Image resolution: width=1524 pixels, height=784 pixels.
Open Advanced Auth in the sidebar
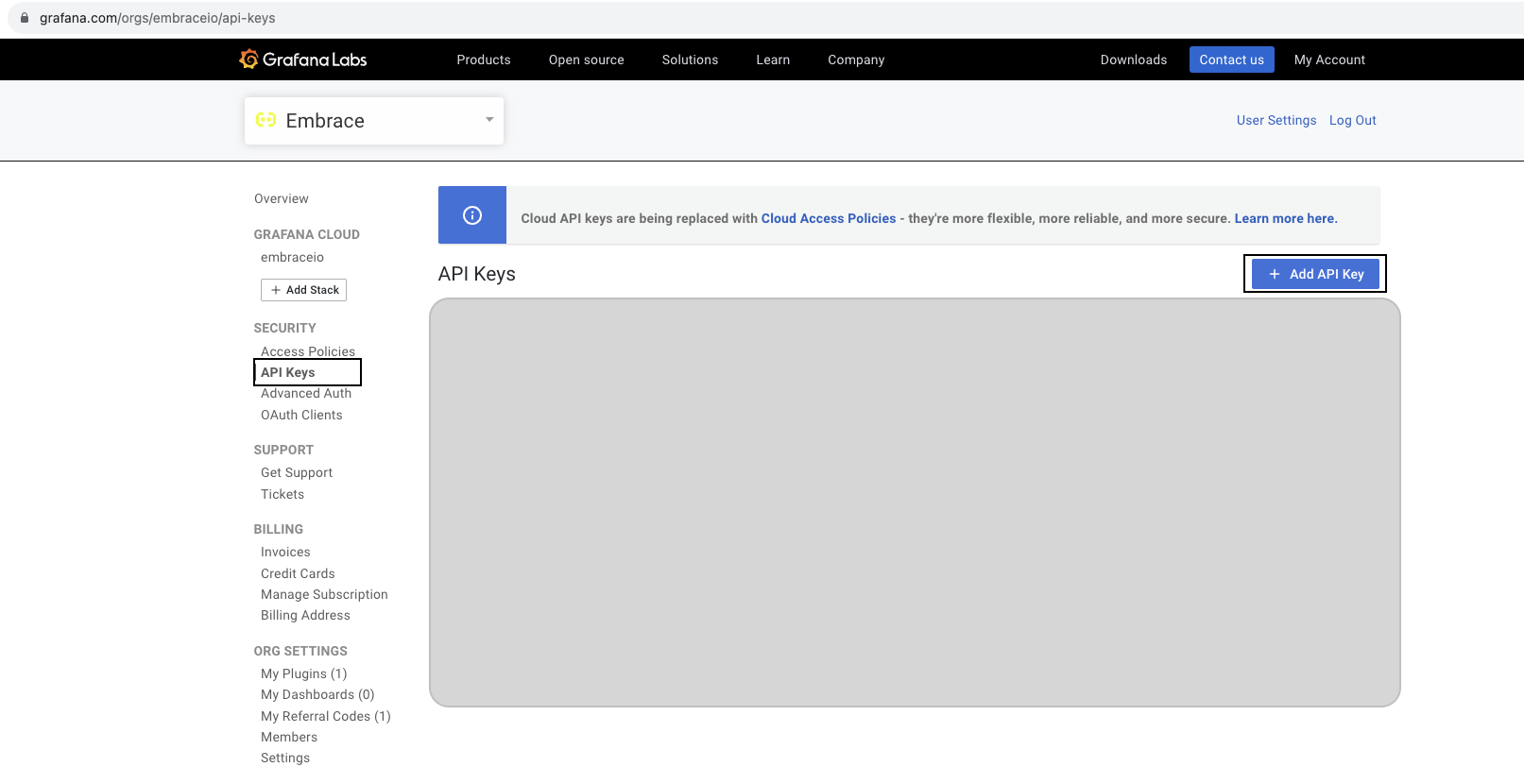tap(306, 393)
